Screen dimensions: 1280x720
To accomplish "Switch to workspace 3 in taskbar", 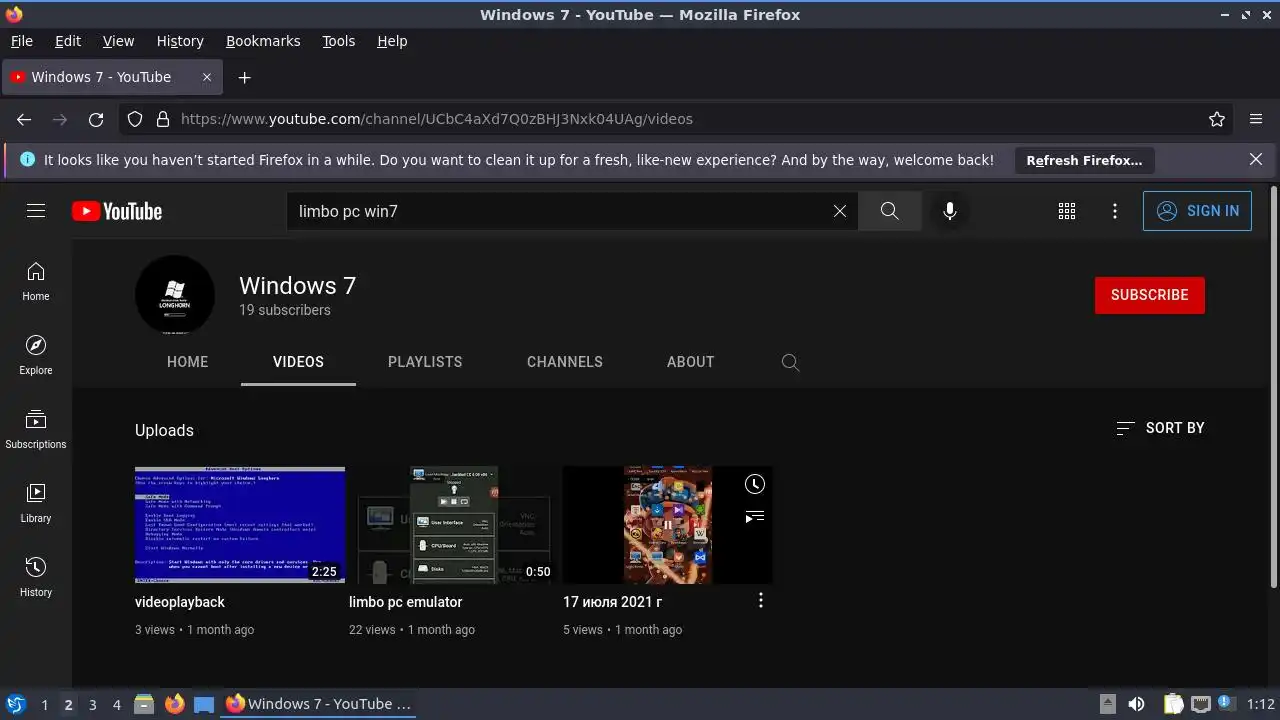I will click(92, 704).
